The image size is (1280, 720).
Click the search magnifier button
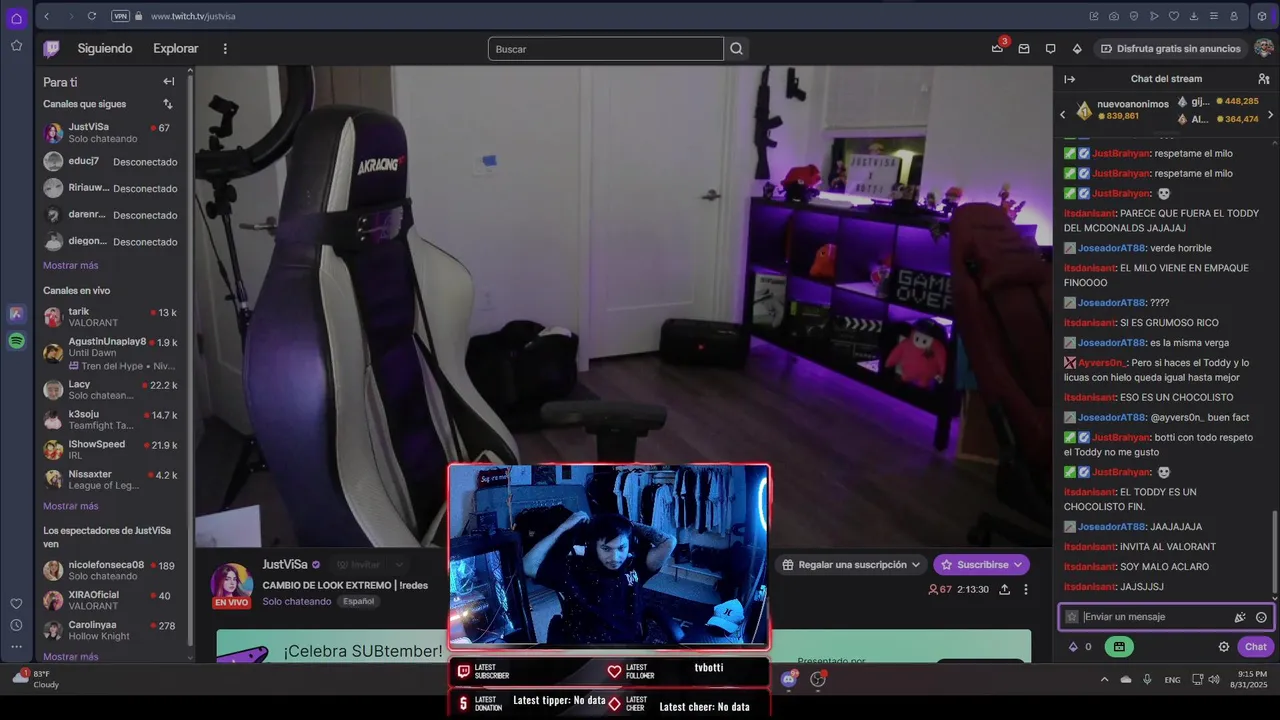(737, 49)
